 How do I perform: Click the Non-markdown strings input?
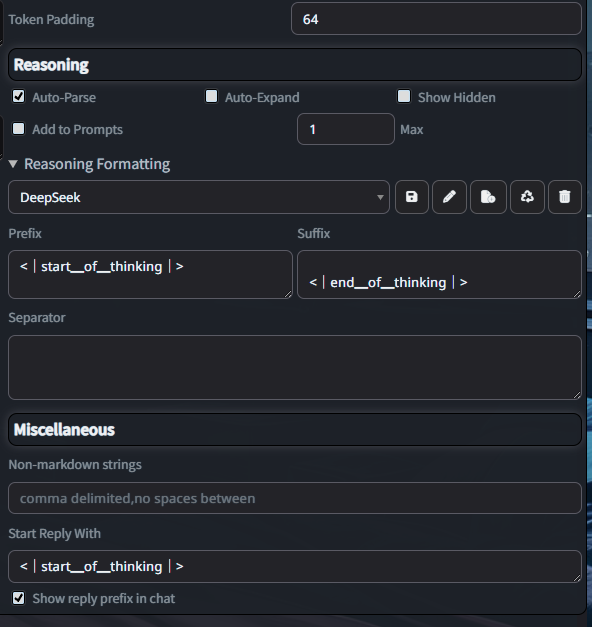click(295, 498)
